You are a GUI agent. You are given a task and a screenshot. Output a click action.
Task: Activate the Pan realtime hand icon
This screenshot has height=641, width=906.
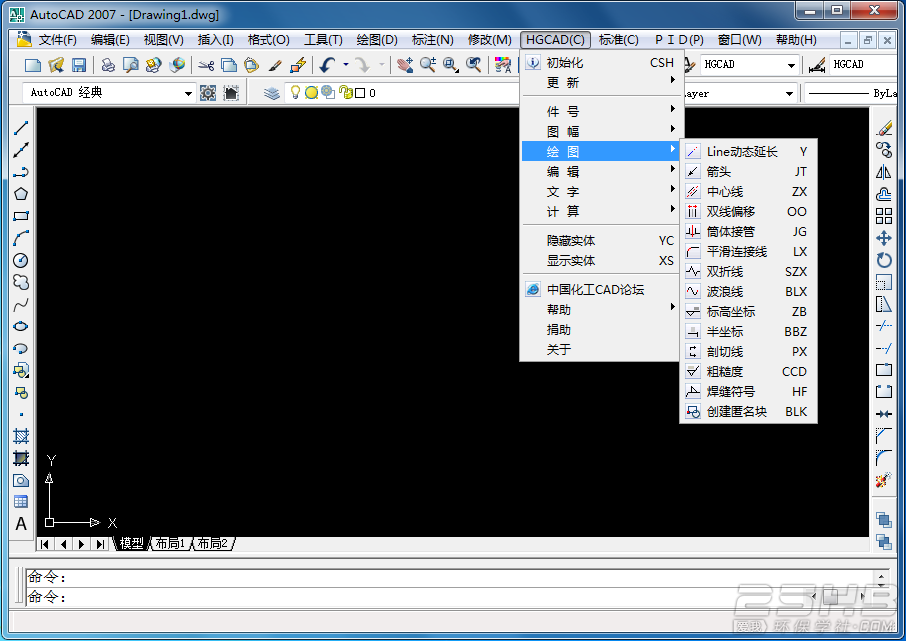point(404,65)
